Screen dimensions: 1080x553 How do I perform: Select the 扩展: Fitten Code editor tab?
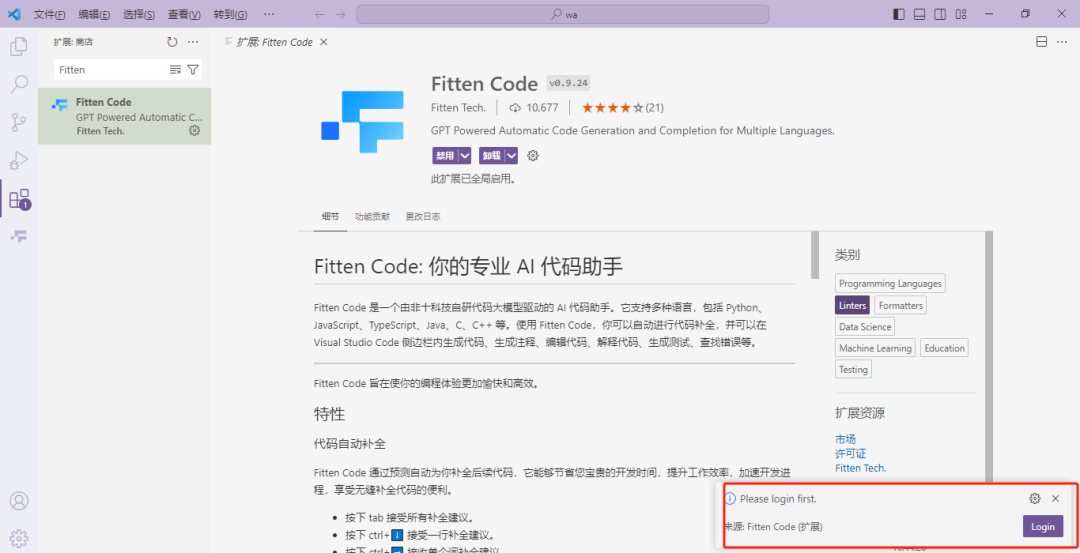pos(275,42)
